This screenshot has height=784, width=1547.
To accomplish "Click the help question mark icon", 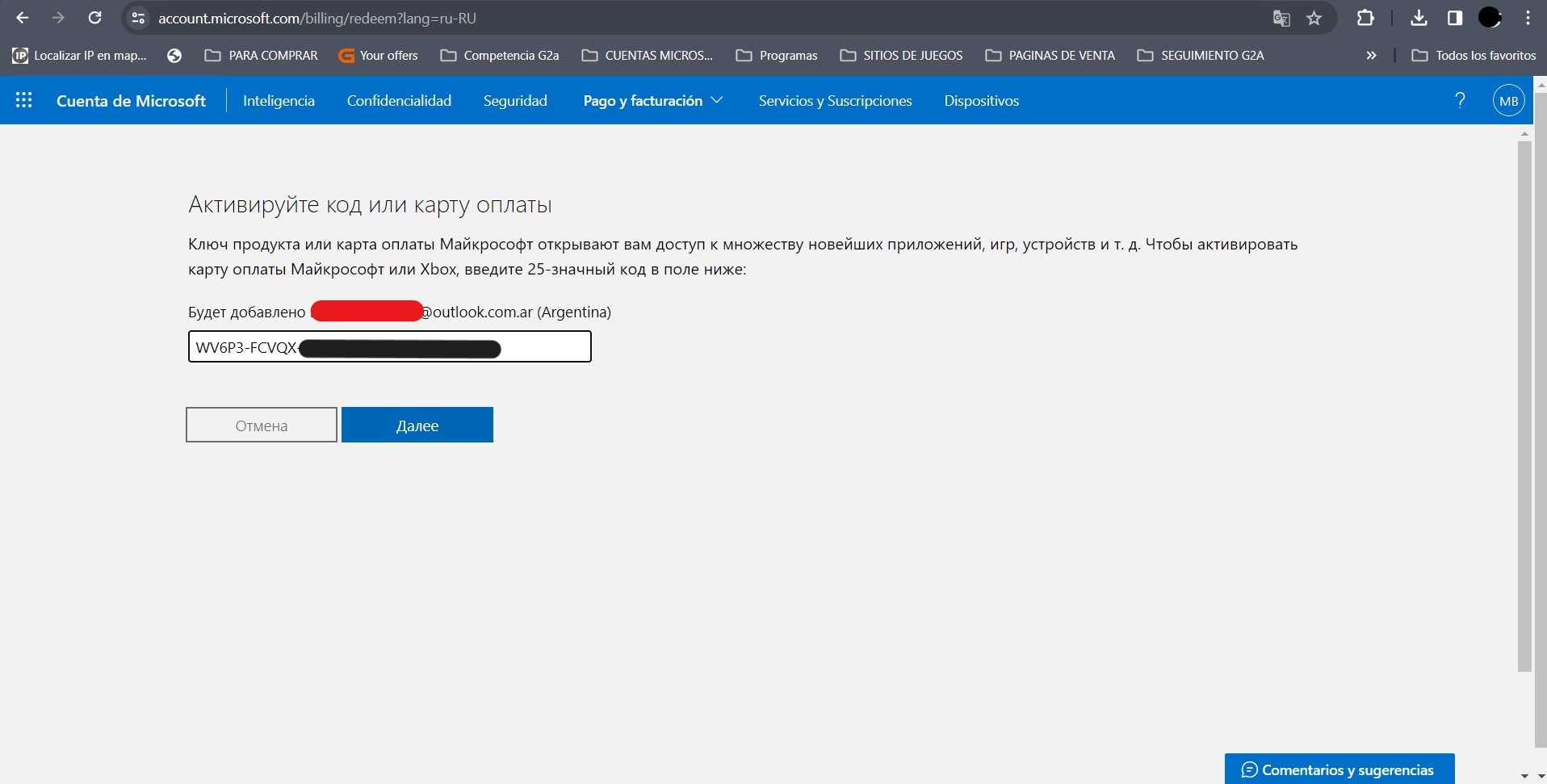I will coord(1460,100).
